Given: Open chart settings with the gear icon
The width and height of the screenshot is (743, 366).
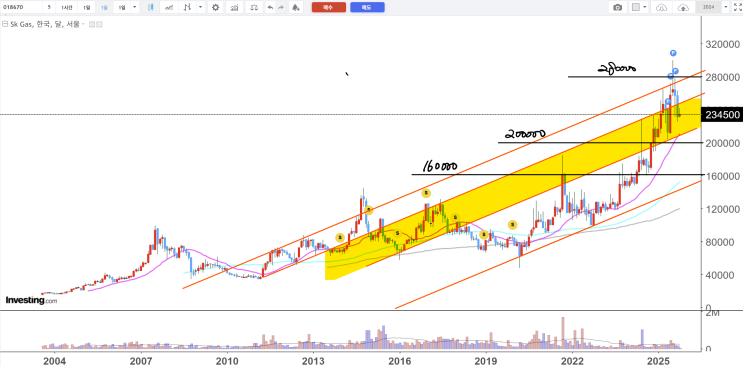Looking at the screenshot, I should click(216, 7).
